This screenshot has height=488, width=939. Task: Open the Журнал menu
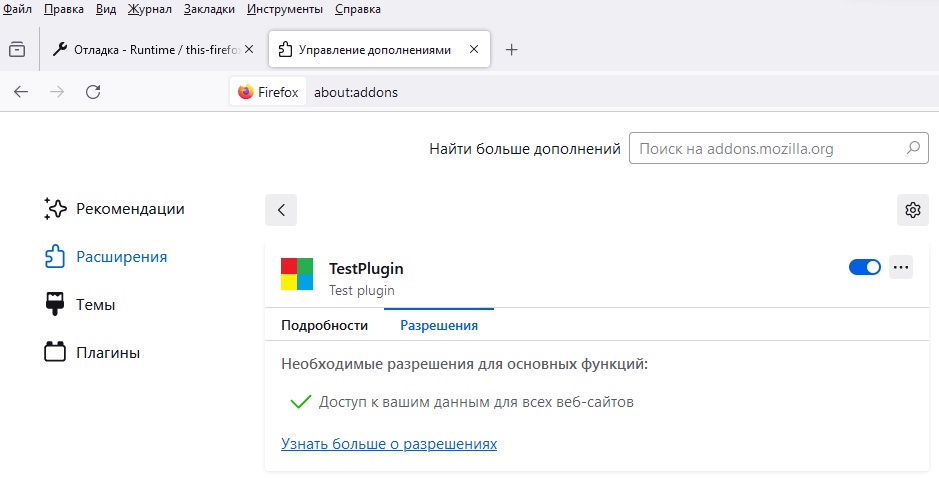click(150, 9)
